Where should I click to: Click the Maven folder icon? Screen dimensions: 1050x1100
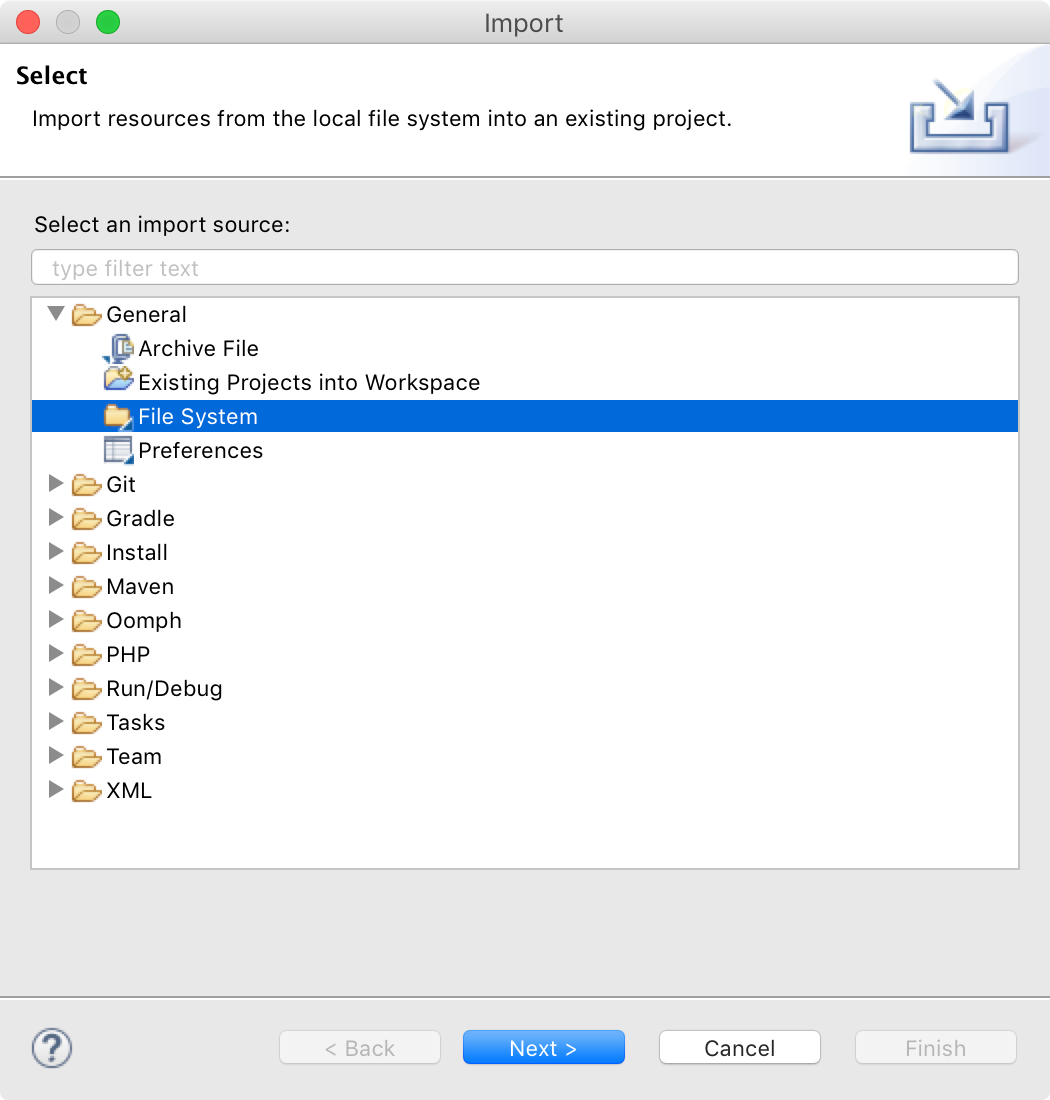tap(87, 587)
